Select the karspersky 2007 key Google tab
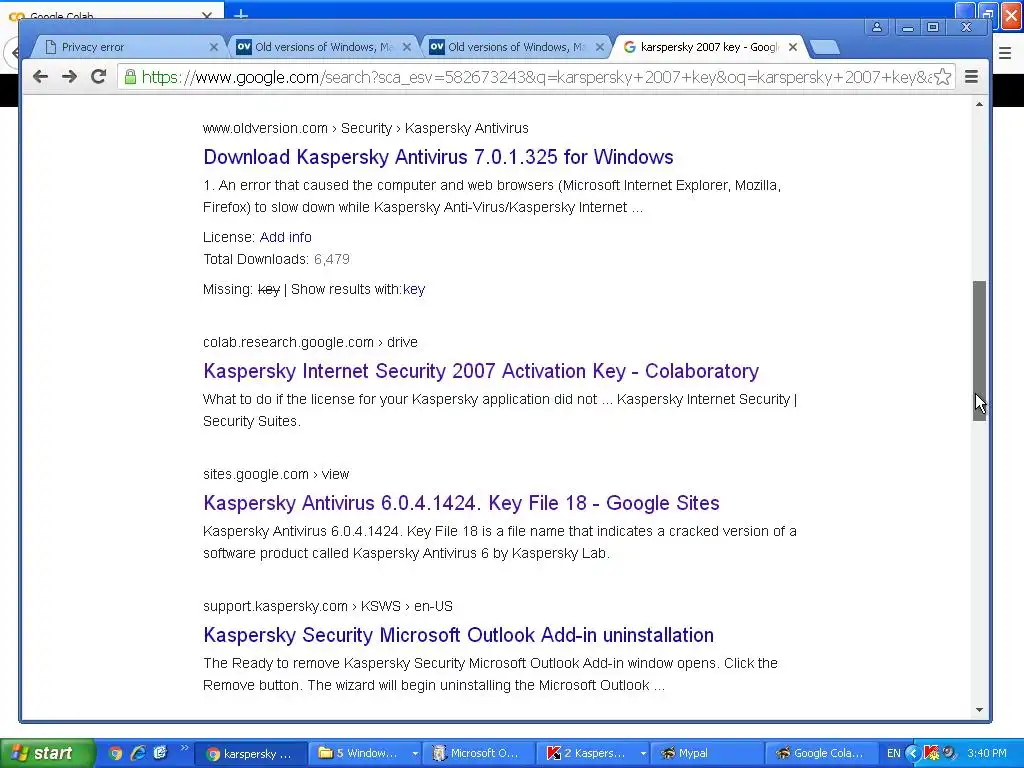This screenshot has width=1024, height=768. (x=710, y=47)
